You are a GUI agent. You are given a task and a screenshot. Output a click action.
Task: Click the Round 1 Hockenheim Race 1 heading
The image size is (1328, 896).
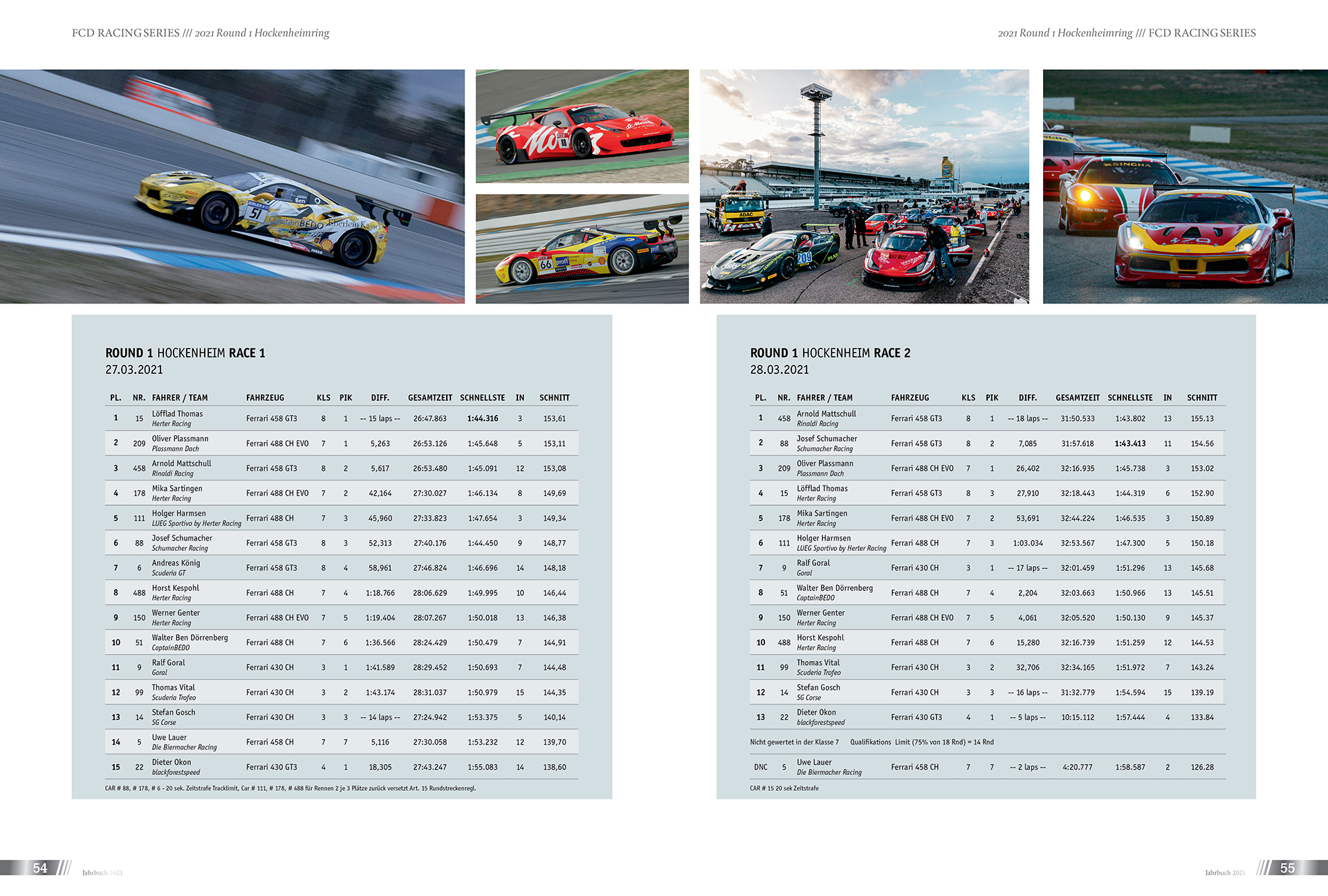[x=185, y=353]
